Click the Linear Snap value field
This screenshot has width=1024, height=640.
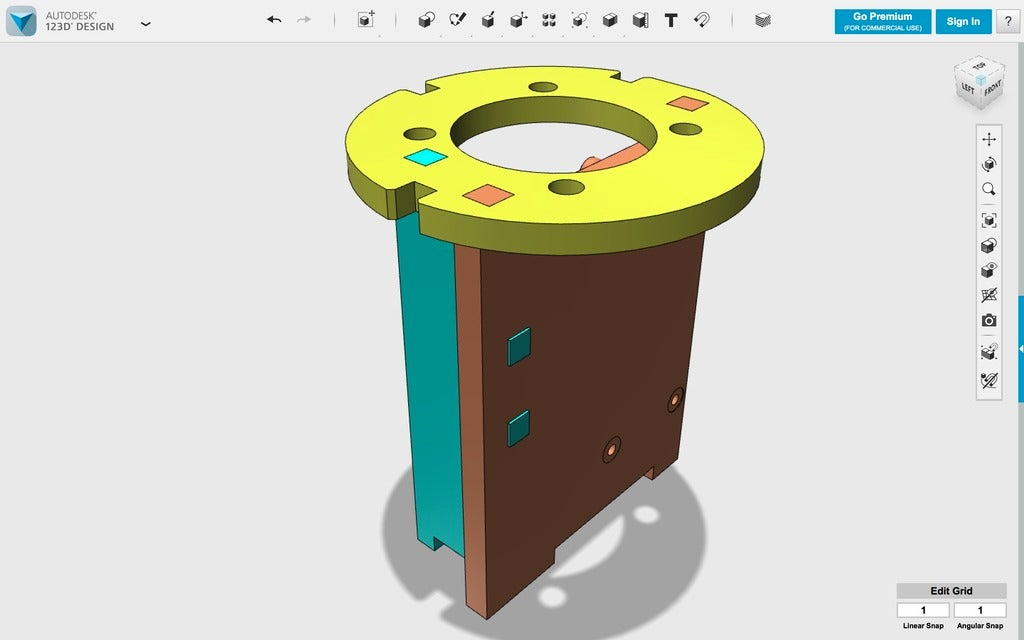click(x=923, y=610)
